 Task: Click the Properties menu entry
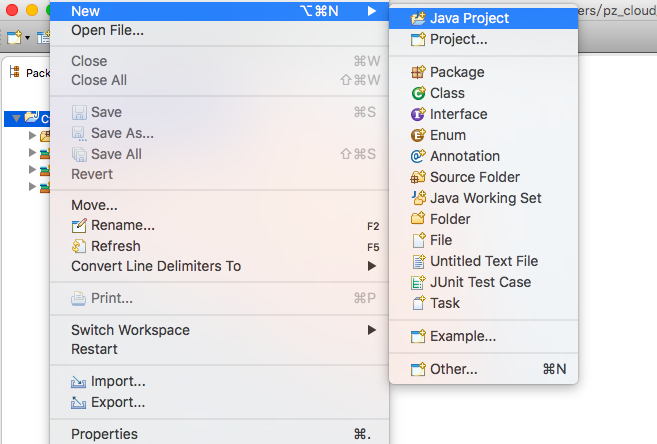pos(104,434)
